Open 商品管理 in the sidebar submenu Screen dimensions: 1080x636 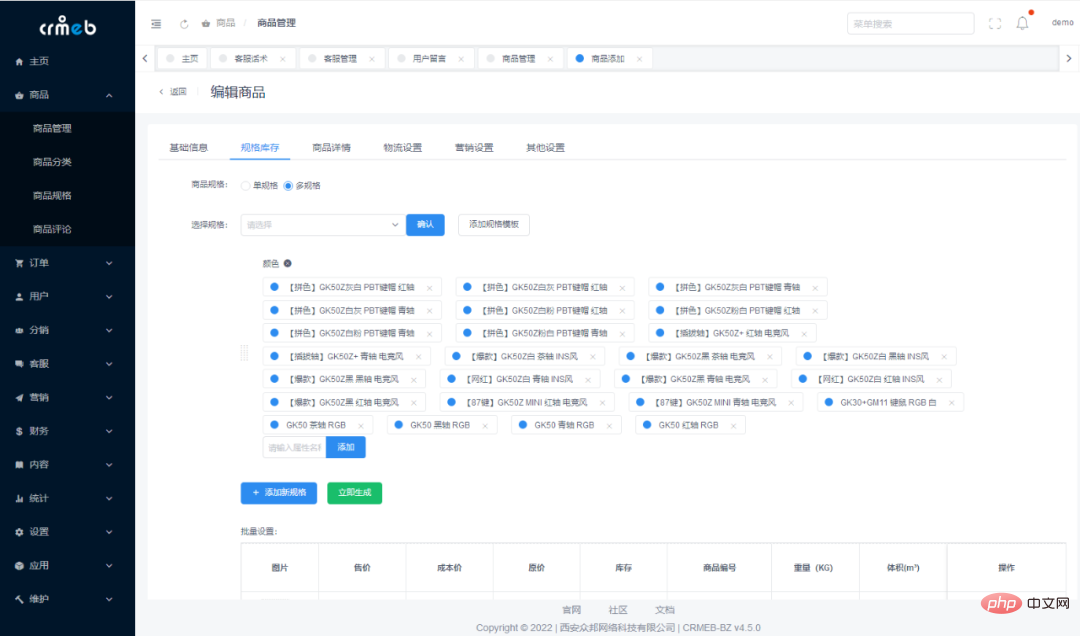click(x=52, y=129)
